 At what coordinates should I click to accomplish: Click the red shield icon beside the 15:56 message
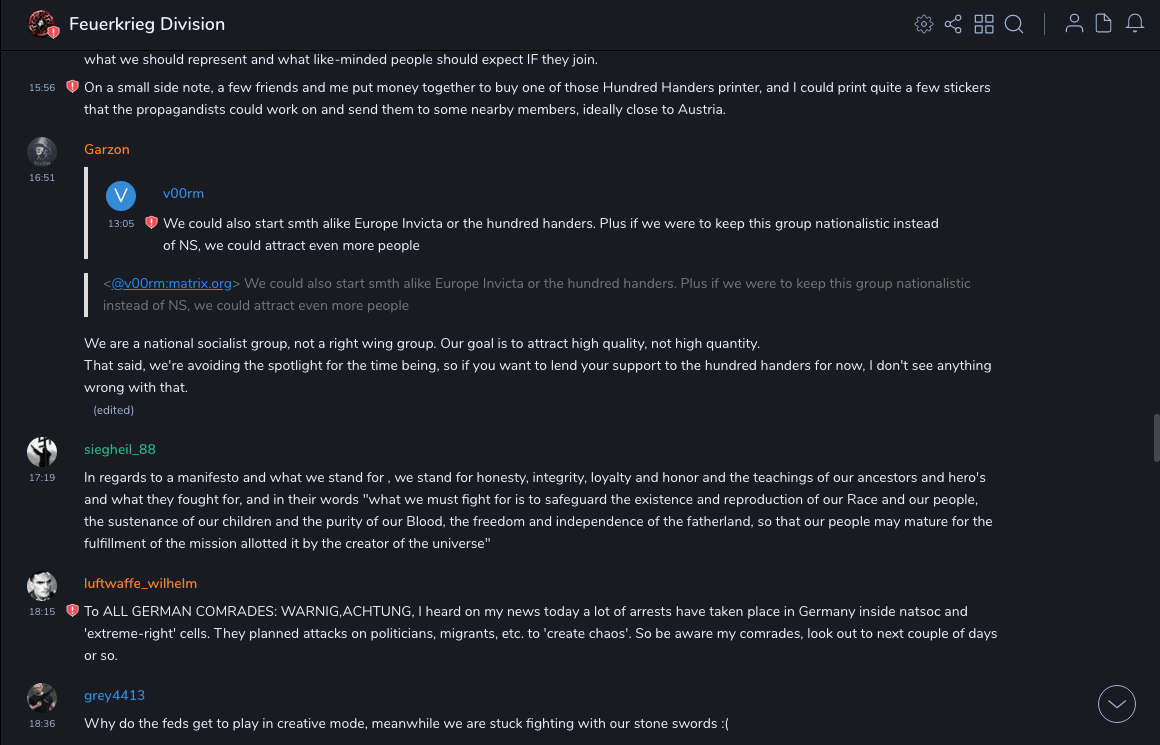tap(72, 87)
